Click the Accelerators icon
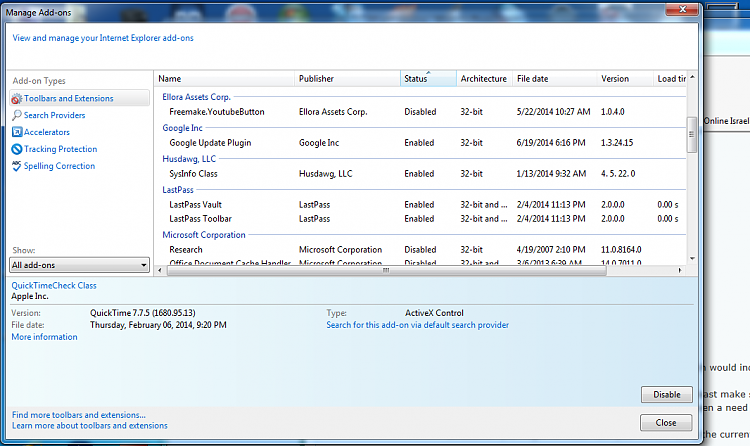Screen dimensions: 750x446 (x=17, y=132)
